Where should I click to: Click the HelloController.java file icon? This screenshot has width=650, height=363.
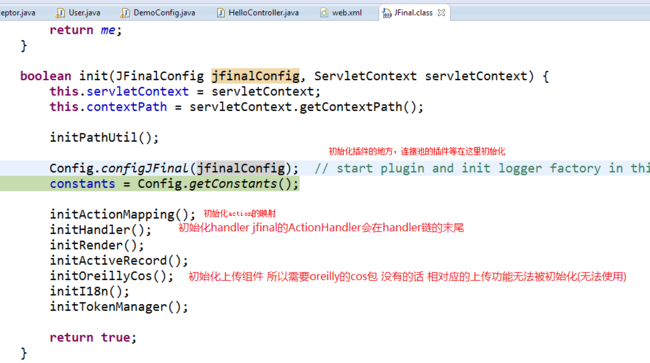pyautogui.click(x=221, y=13)
